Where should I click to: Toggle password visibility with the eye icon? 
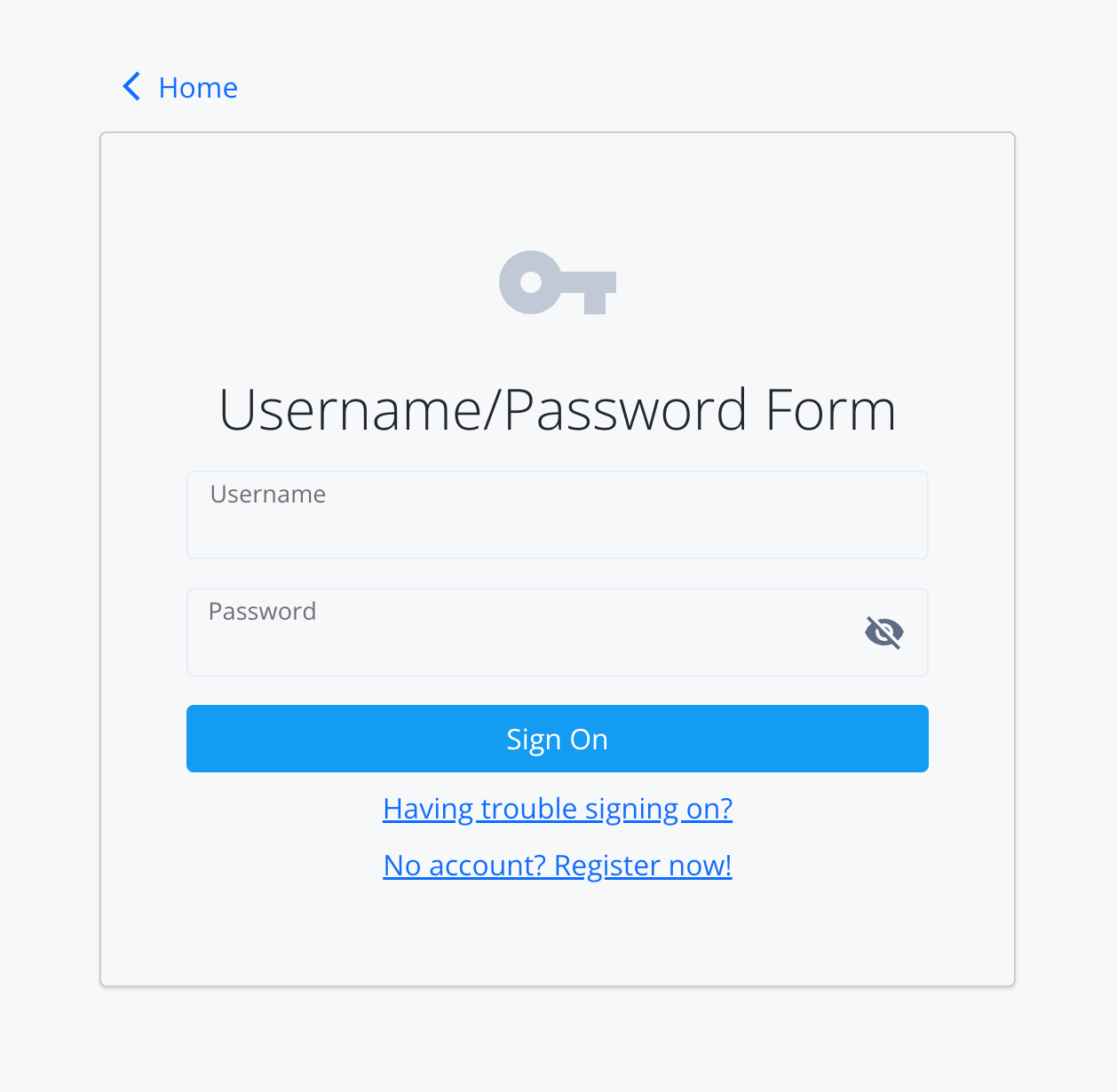pos(883,632)
